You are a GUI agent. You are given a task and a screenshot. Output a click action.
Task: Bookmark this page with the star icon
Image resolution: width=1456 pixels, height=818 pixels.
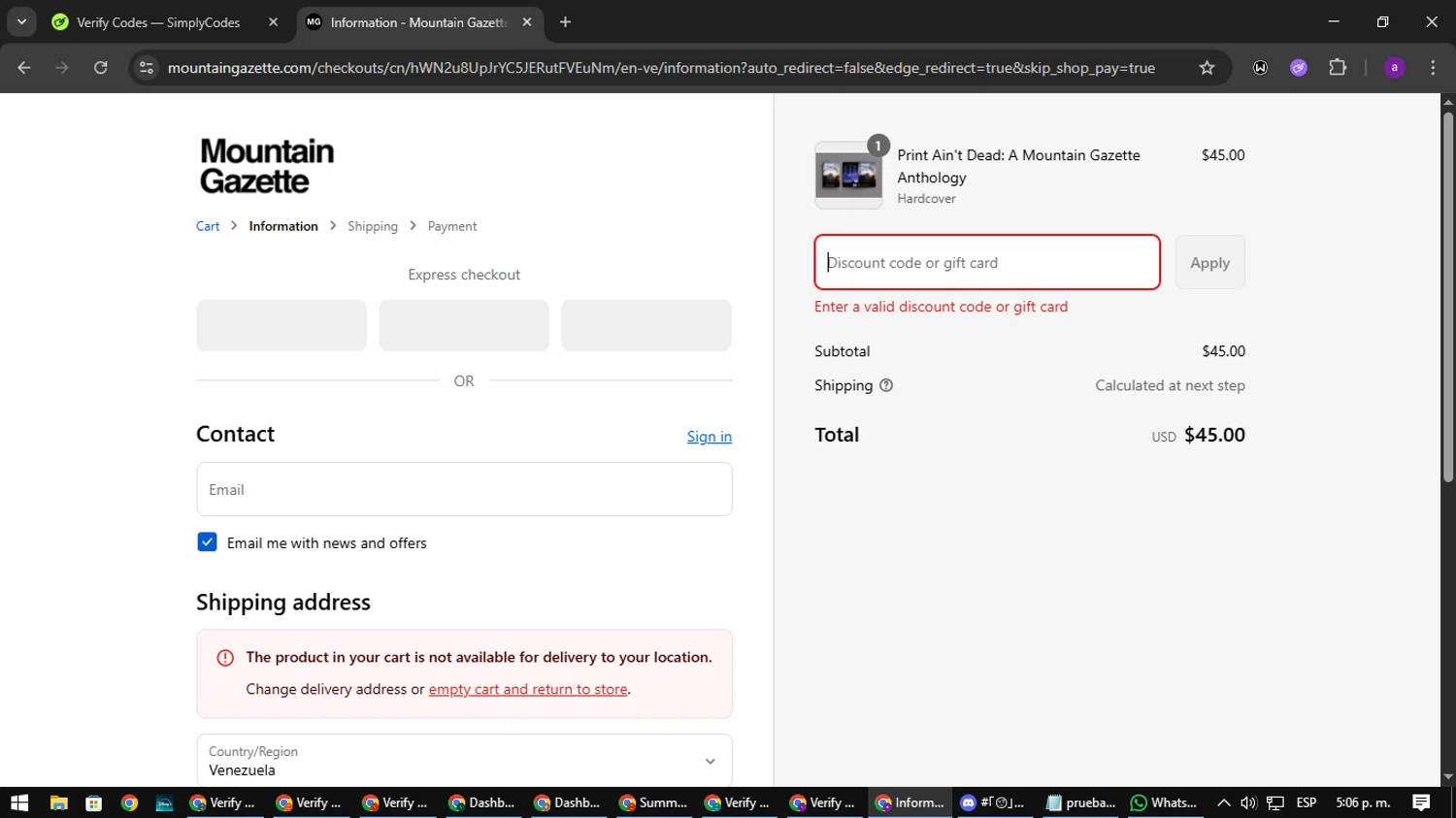click(x=1207, y=68)
